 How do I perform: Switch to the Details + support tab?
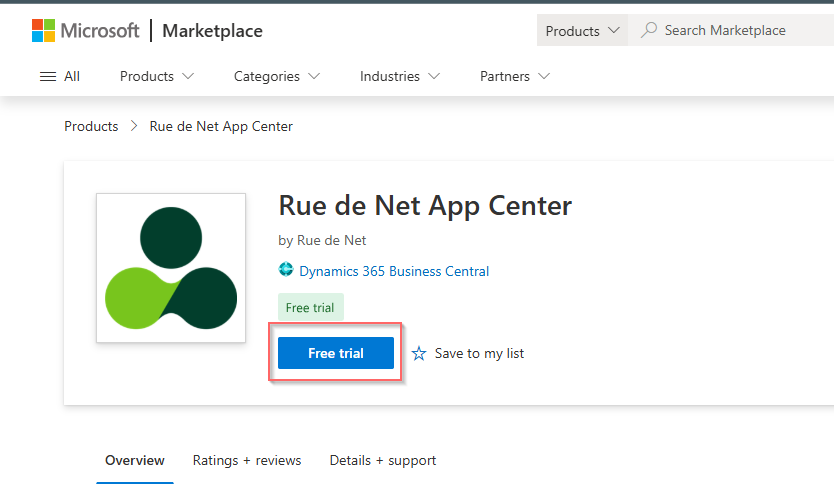pos(383,460)
